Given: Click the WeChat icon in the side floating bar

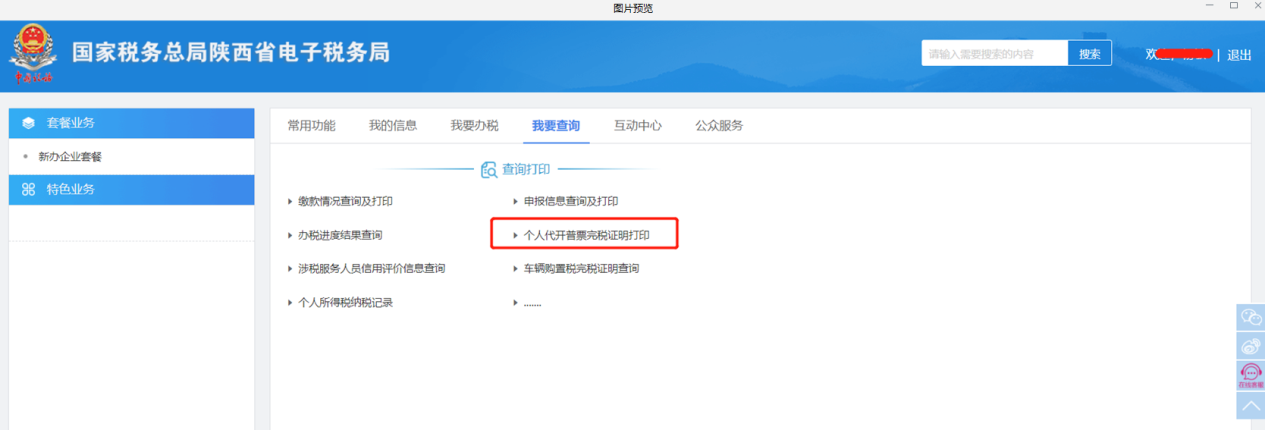Looking at the screenshot, I should pyautogui.click(x=1250, y=317).
